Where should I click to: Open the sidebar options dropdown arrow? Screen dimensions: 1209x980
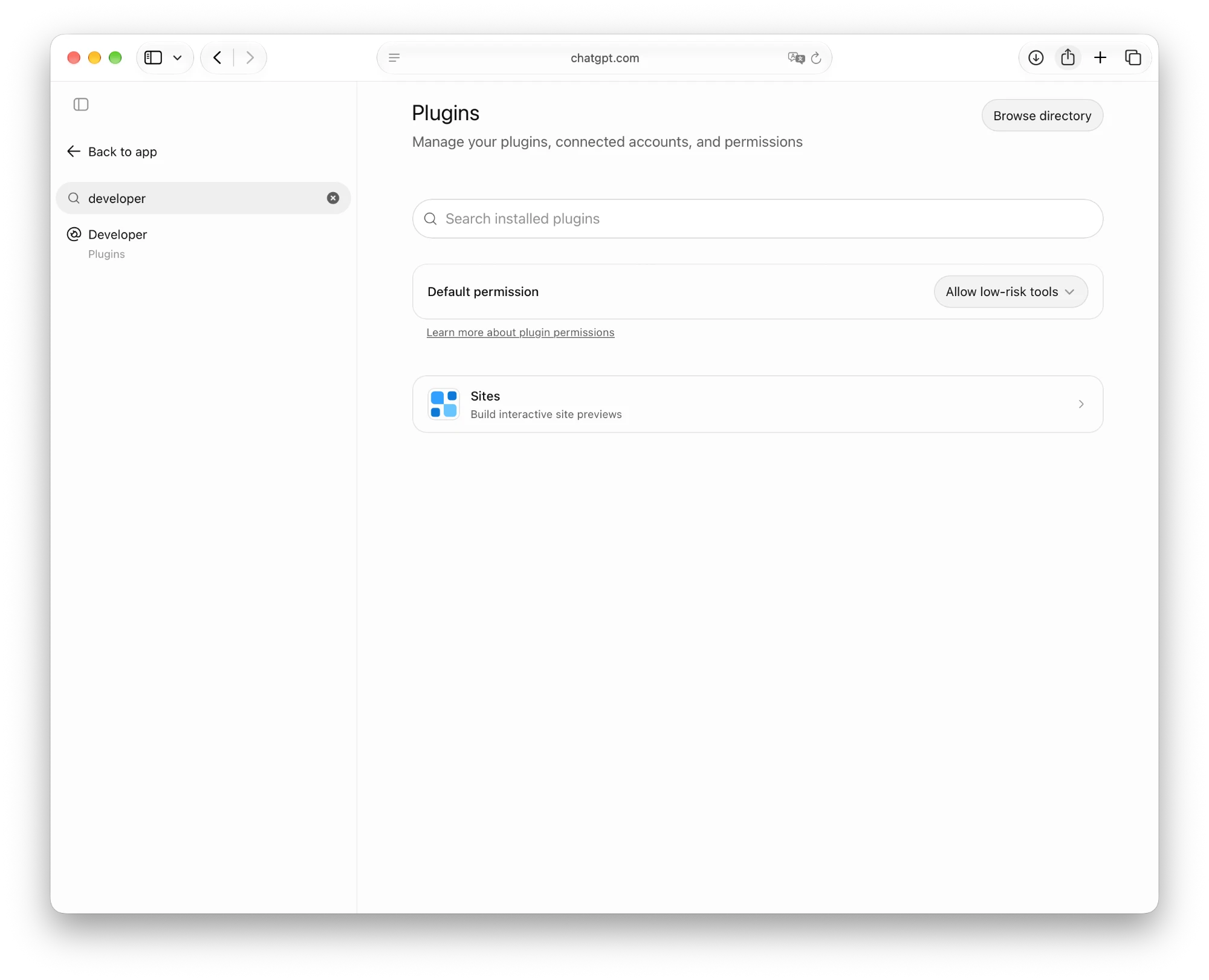click(x=177, y=58)
